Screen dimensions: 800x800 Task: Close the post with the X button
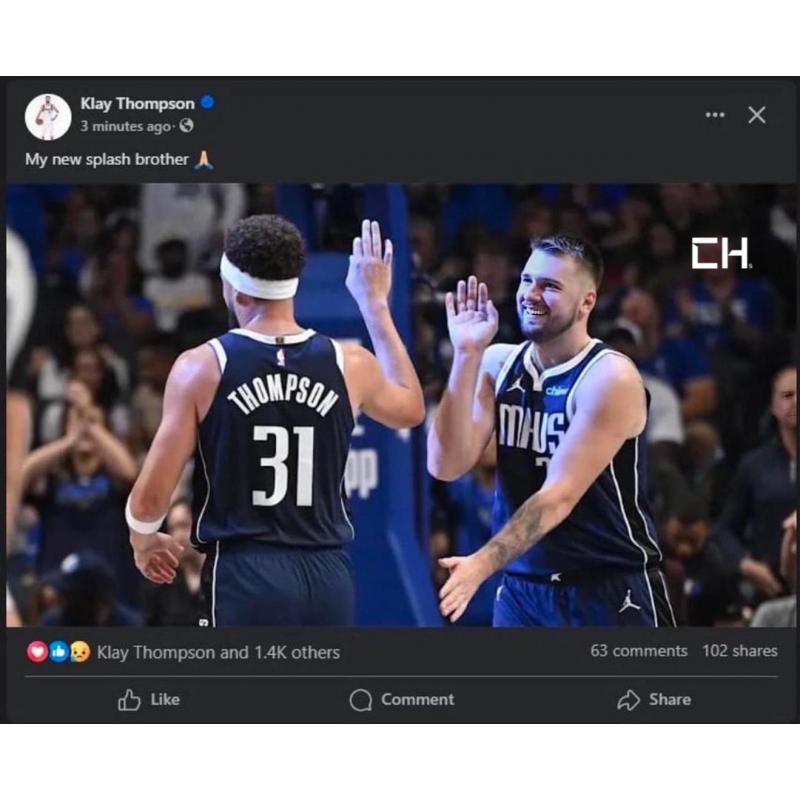pyautogui.click(x=757, y=115)
